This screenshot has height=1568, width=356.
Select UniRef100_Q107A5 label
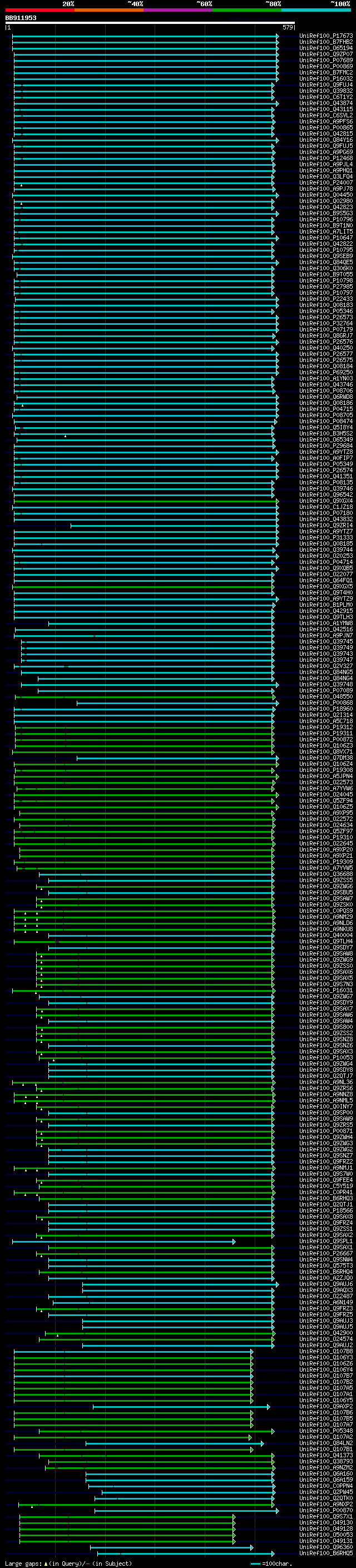point(325,1388)
